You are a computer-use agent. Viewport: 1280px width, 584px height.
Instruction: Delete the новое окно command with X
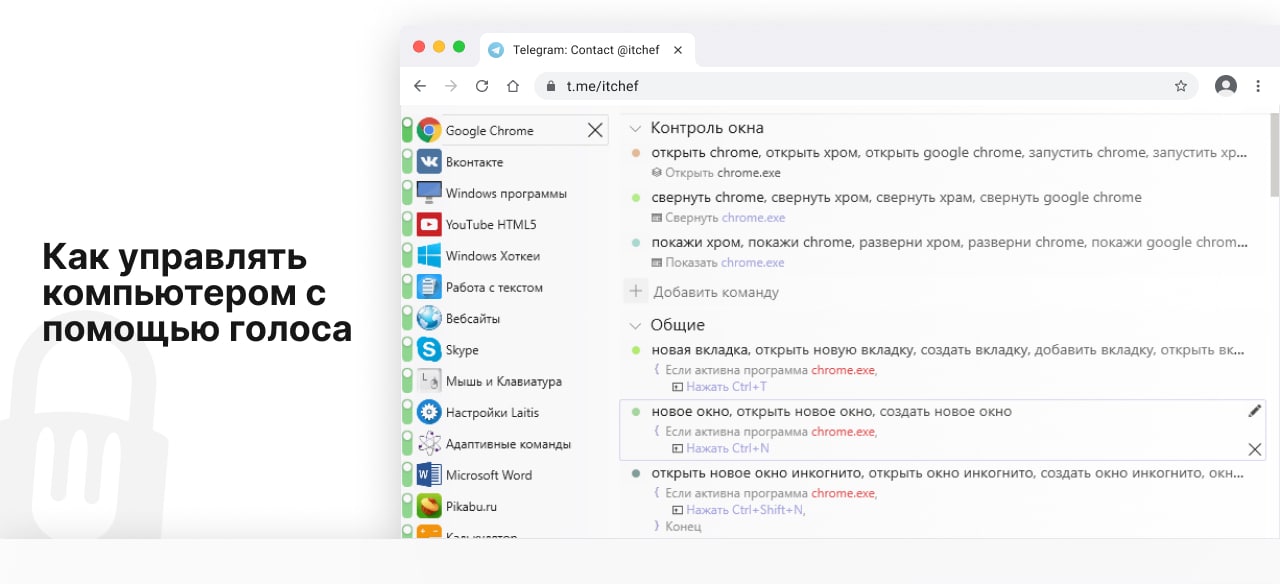coord(1255,449)
